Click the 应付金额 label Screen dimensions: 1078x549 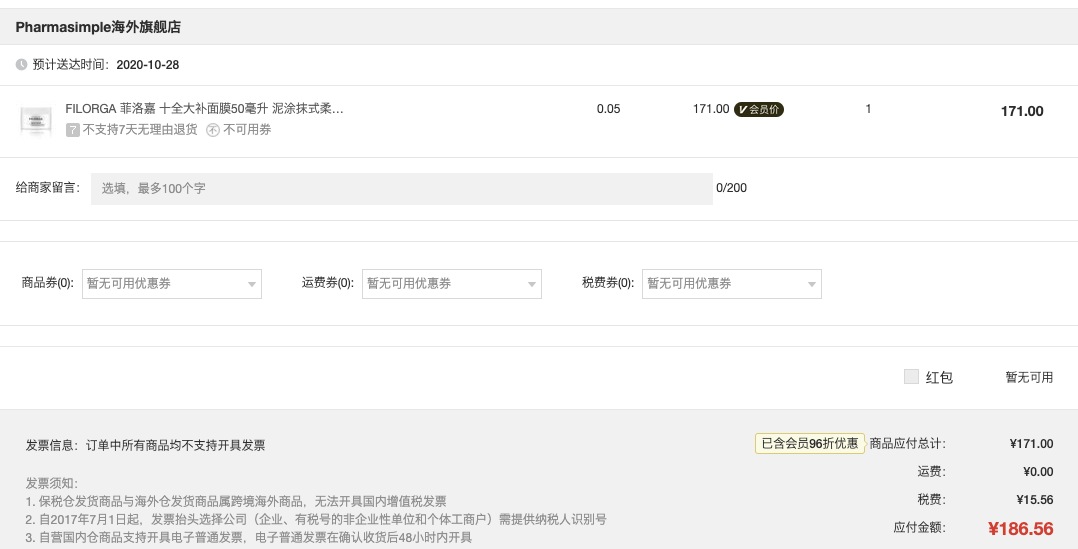point(919,528)
